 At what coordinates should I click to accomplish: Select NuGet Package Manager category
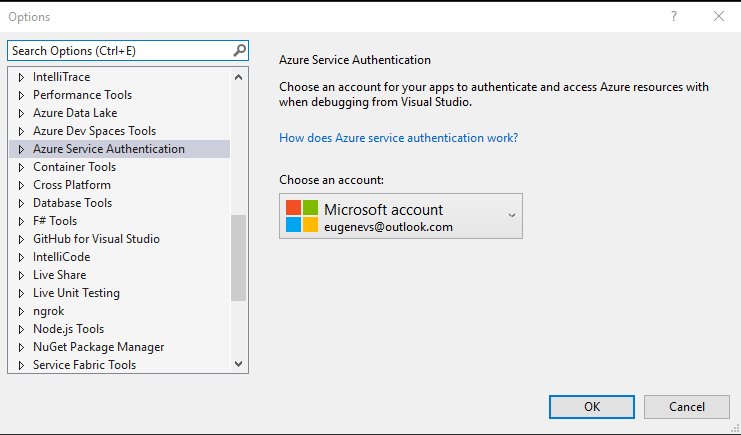(x=99, y=347)
